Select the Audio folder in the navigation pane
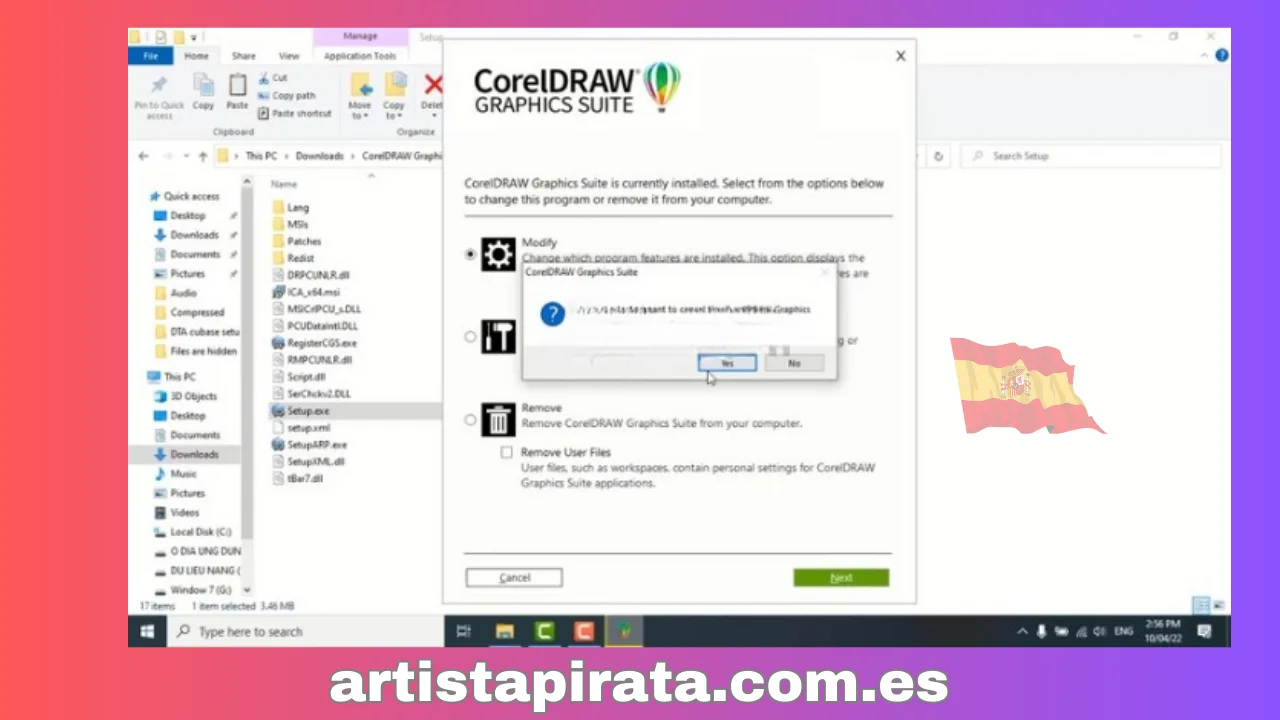 [183, 293]
